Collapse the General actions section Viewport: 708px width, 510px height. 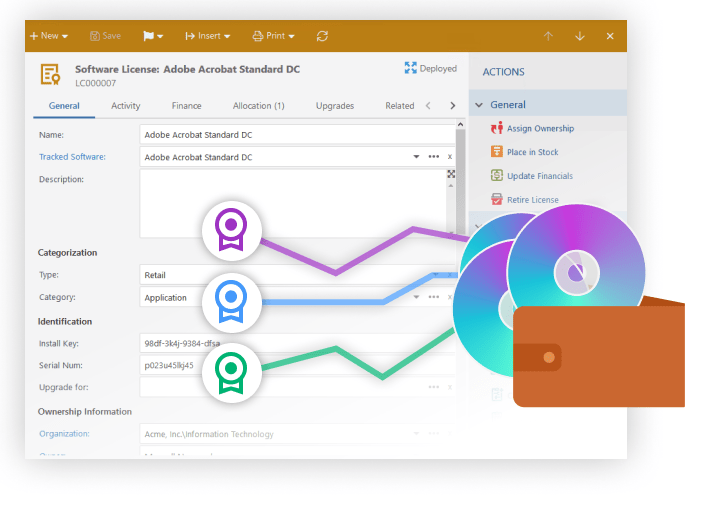479,105
